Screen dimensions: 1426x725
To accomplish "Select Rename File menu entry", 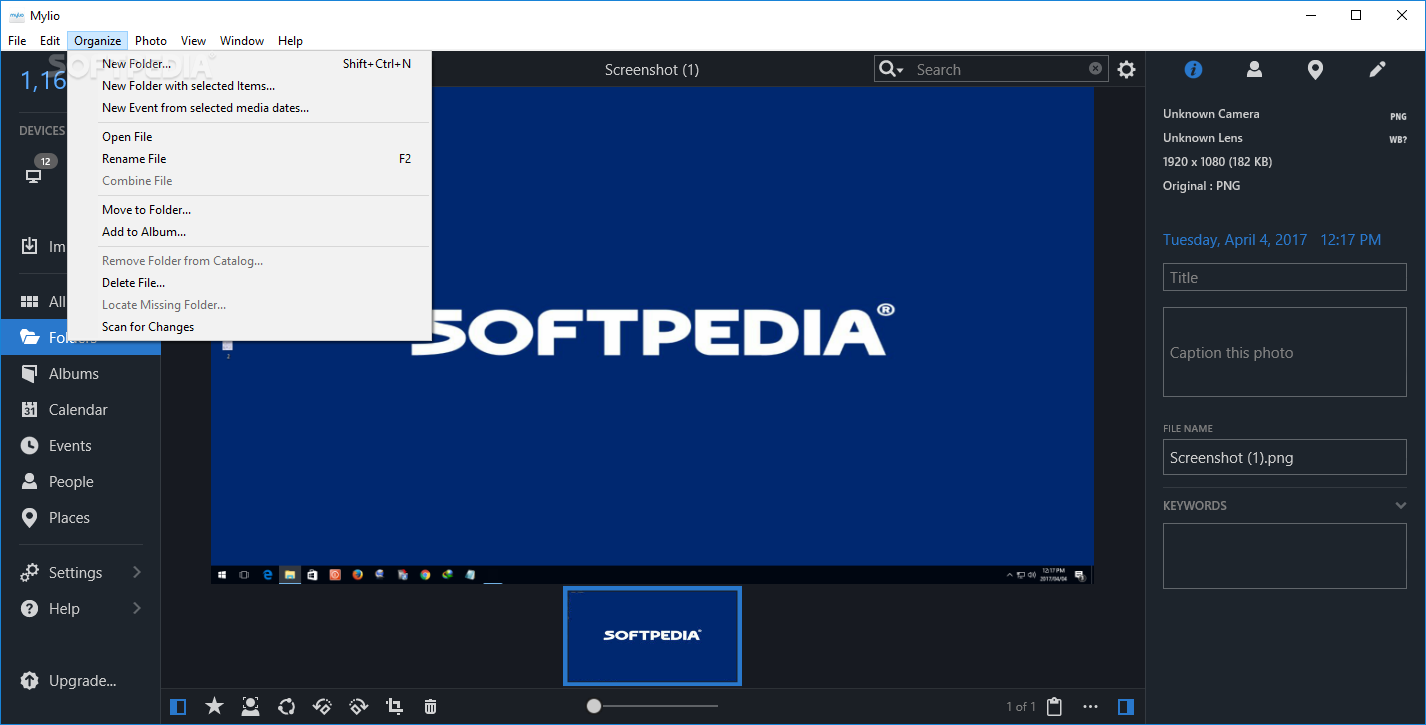I will tap(249, 159).
